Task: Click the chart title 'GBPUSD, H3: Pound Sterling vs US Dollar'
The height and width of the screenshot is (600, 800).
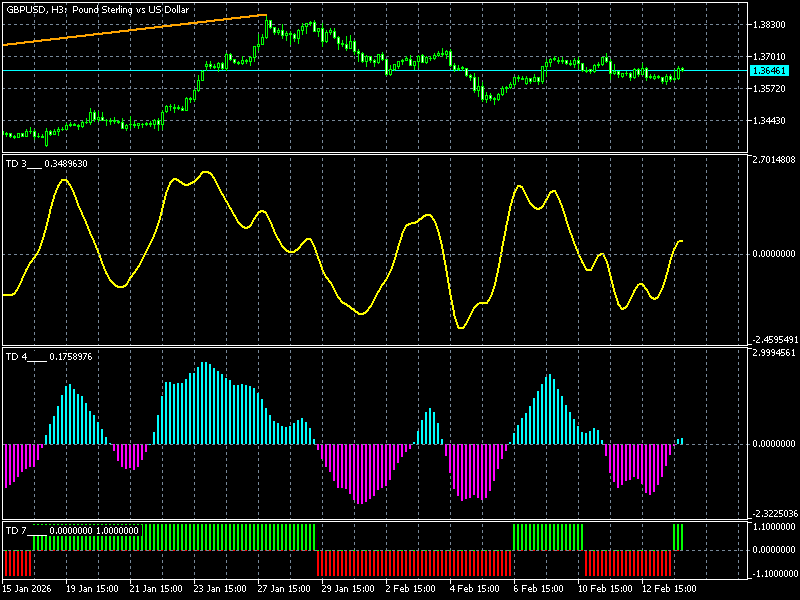Action: tap(97, 10)
